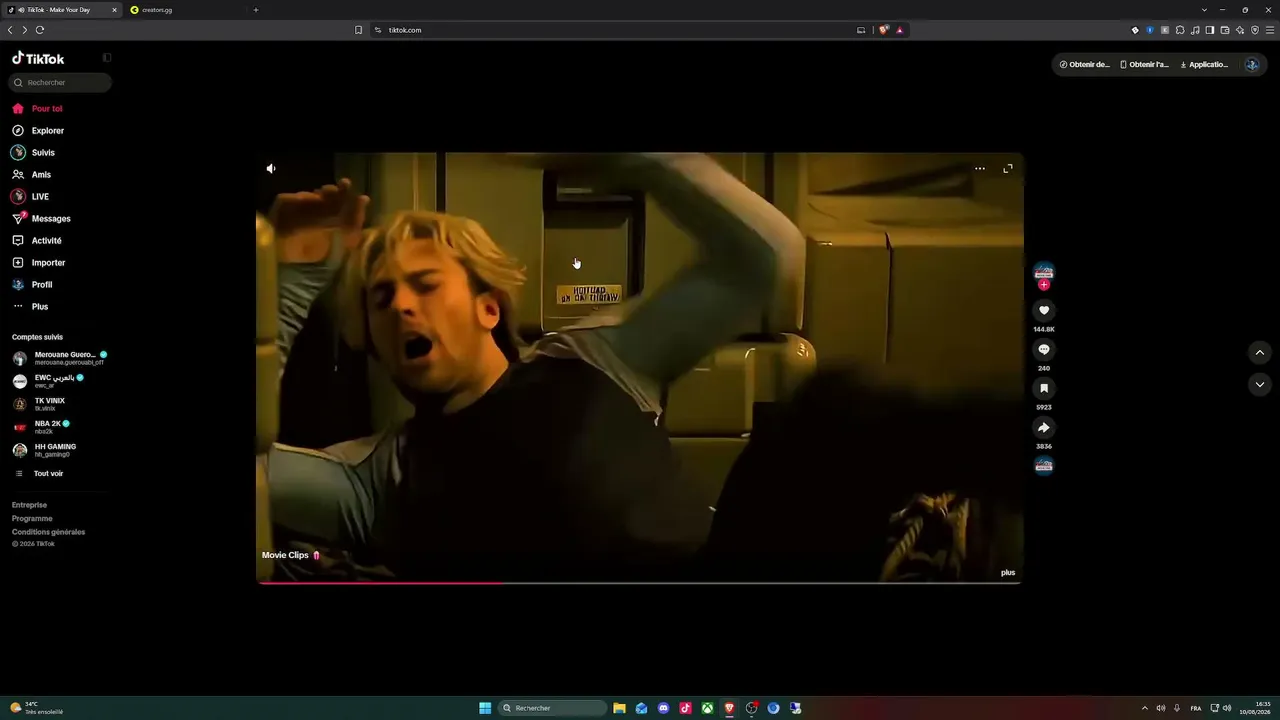The height and width of the screenshot is (720, 1280).
Task: Open the browser hamburger main menu
Action: [x=1270, y=30]
